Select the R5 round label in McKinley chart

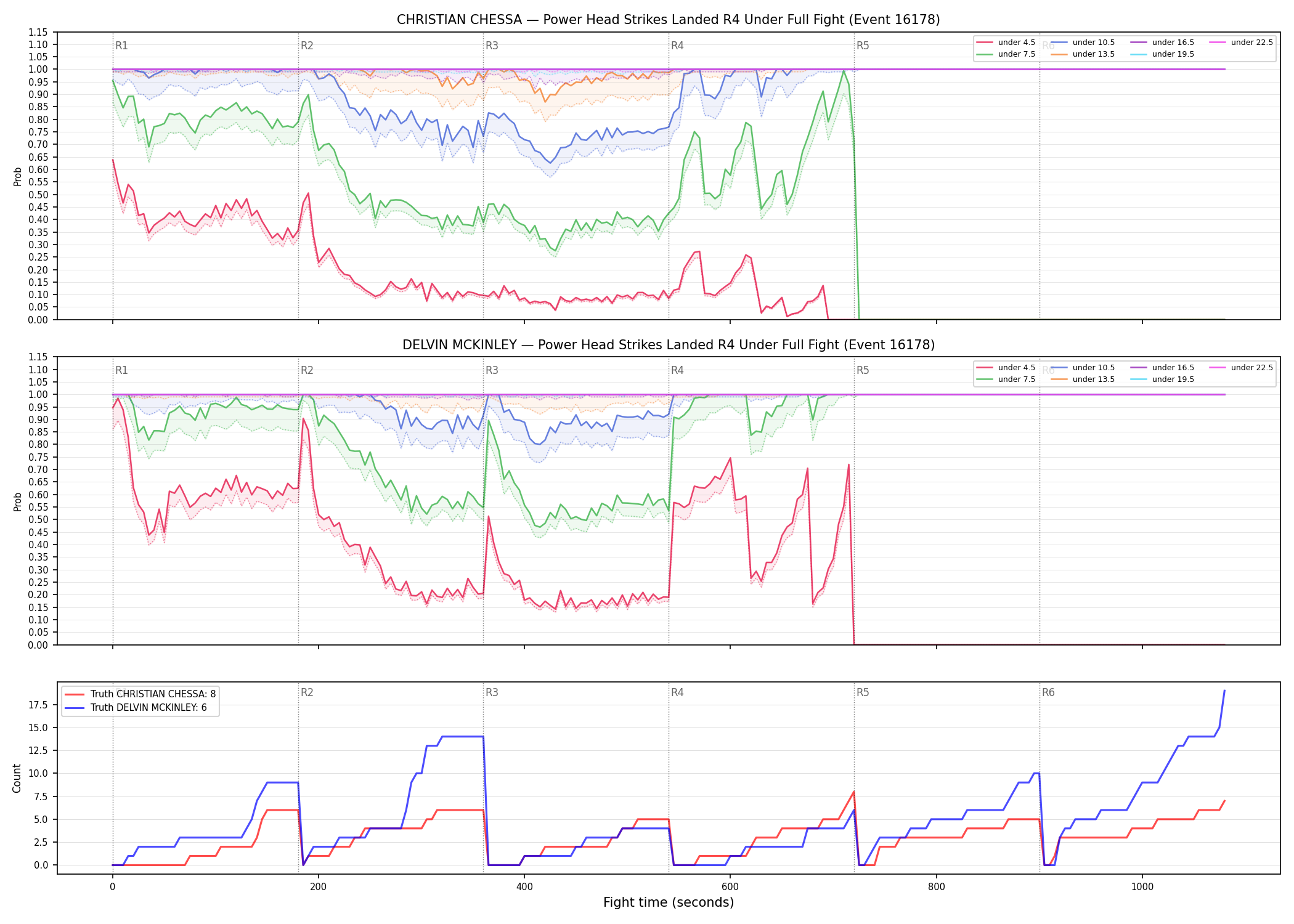863,370
